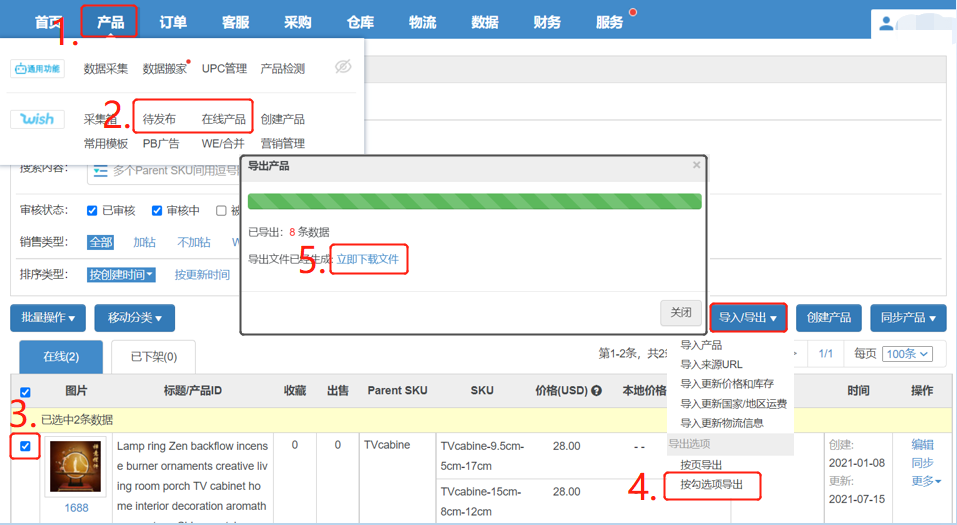
Task: Click the Wish platform logo
Action: coord(37,119)
